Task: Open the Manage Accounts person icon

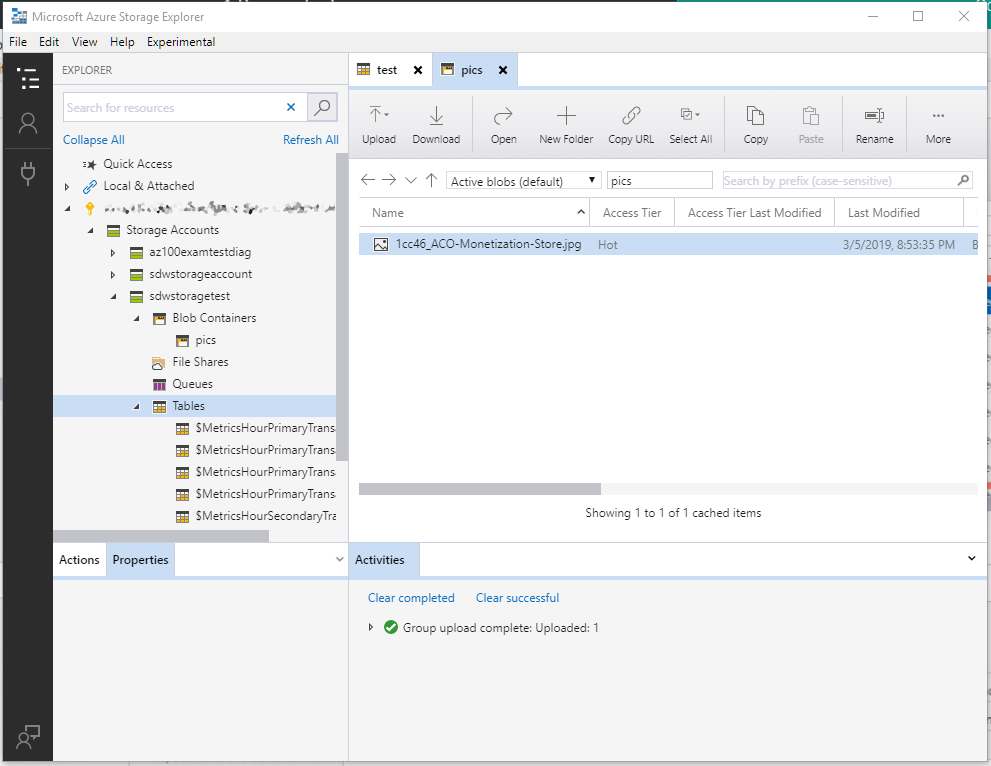Action: [28, 123]
